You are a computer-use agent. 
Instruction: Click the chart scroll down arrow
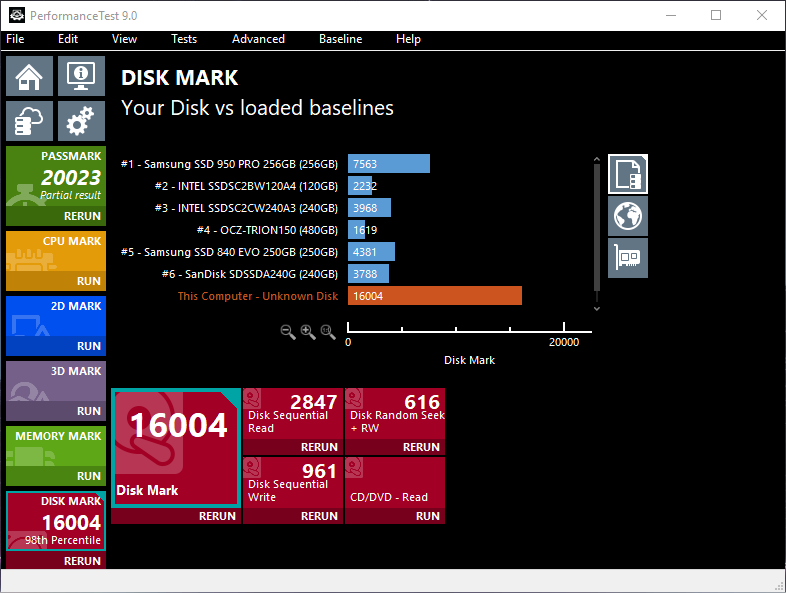tap(597, 309)
